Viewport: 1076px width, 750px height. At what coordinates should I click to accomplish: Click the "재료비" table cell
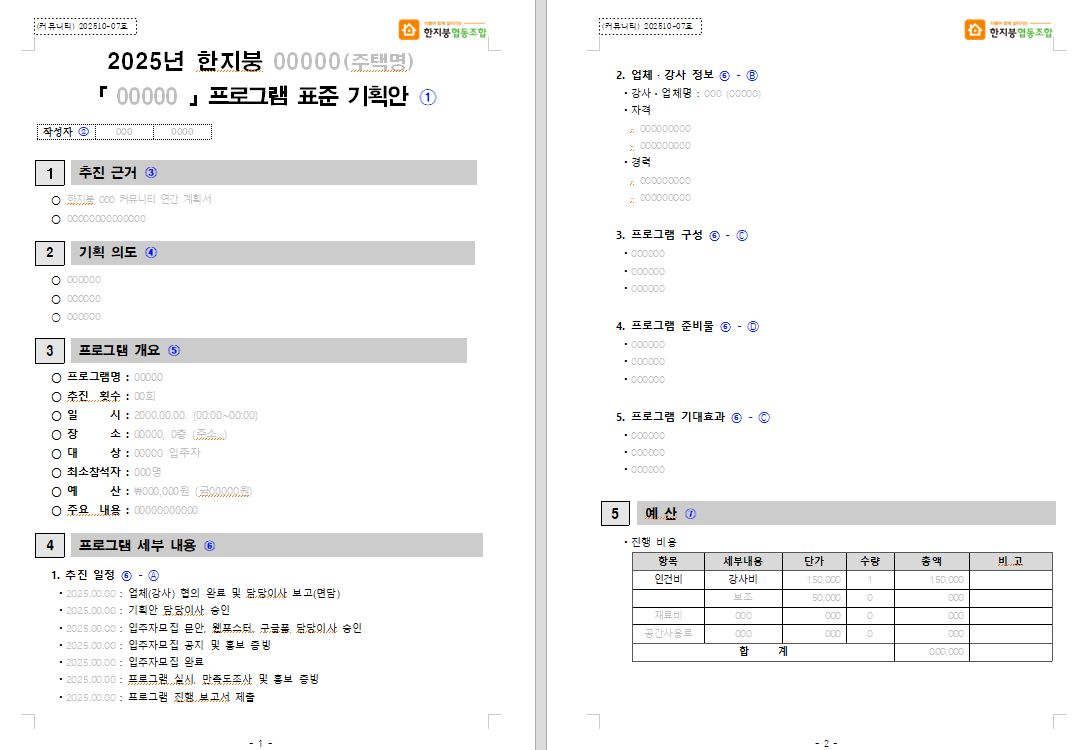668,616
